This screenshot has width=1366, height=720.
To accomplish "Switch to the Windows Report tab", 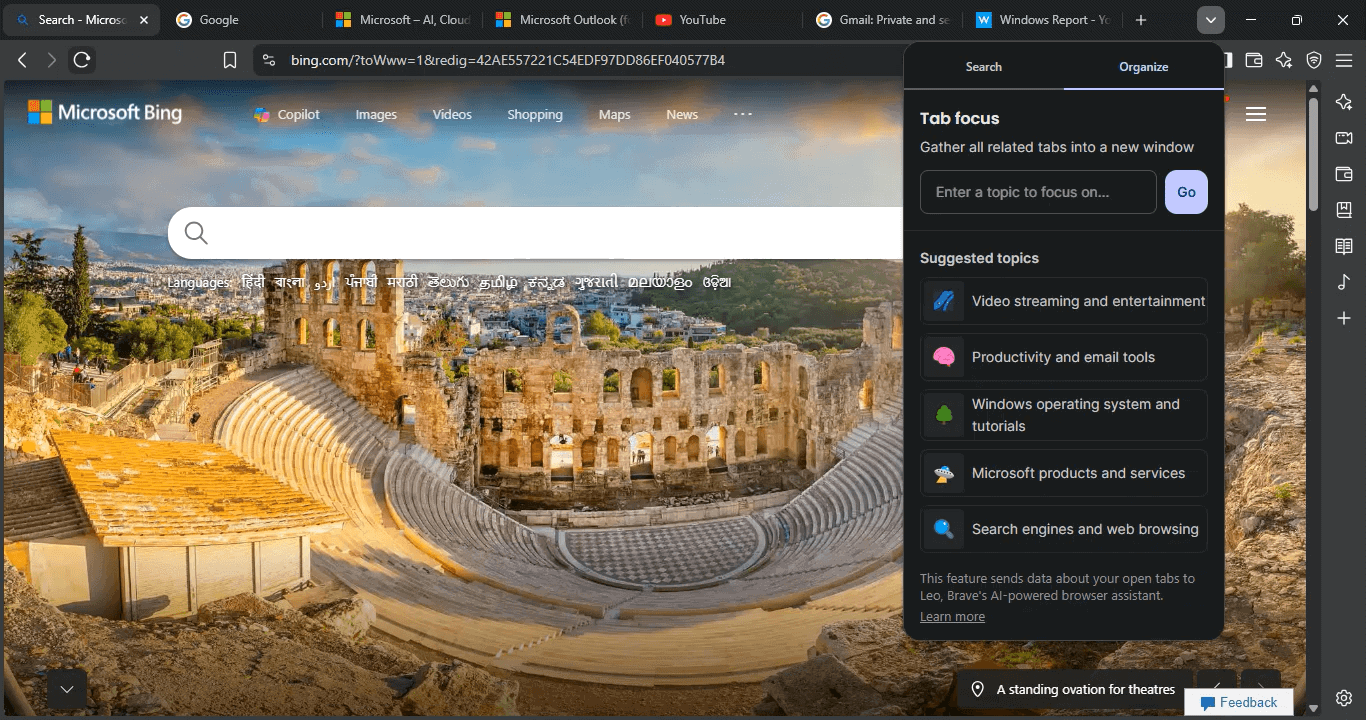I will coord(1043,20).
